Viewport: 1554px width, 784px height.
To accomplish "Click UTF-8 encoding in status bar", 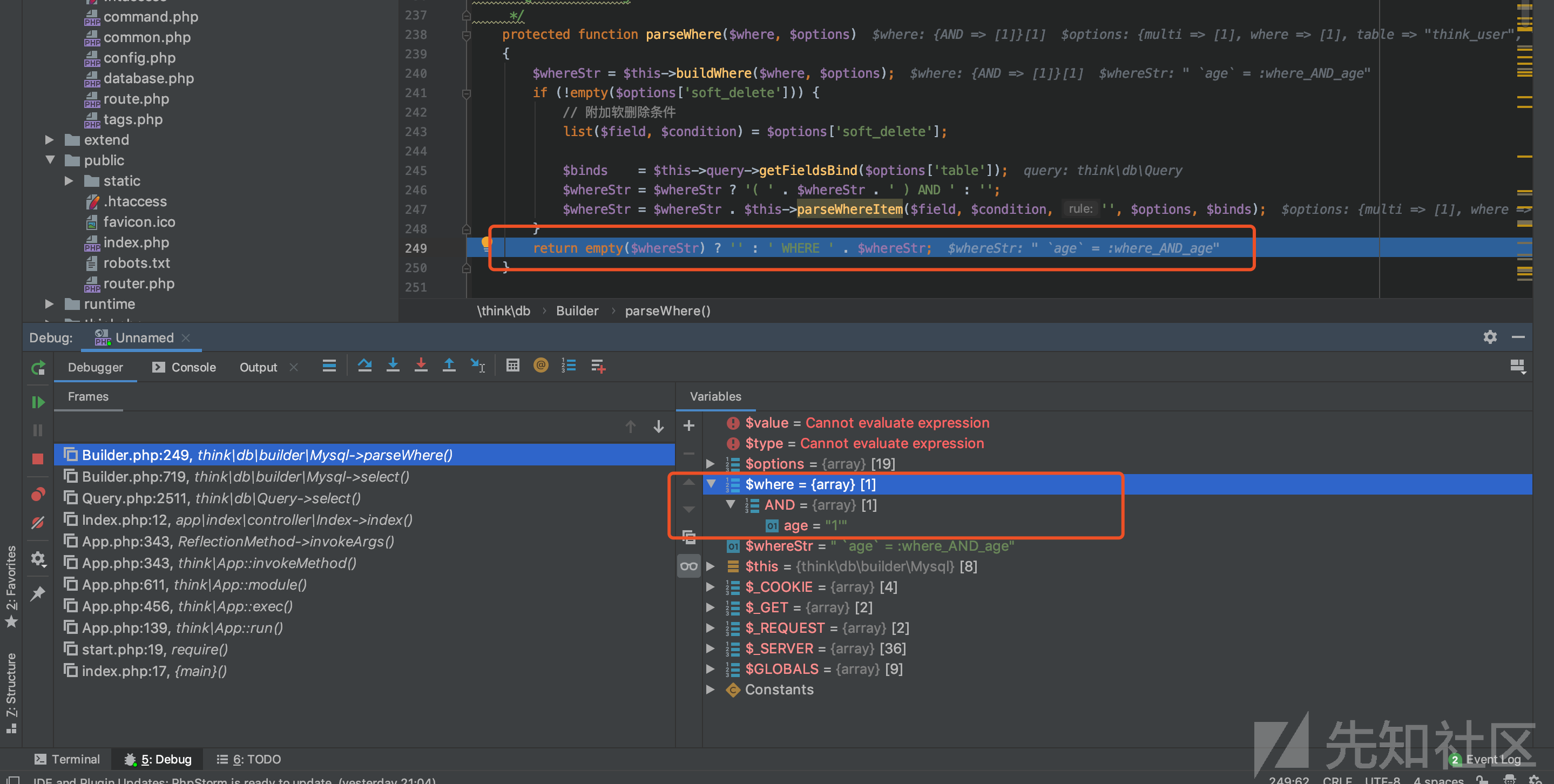I will click(1382, 780).
